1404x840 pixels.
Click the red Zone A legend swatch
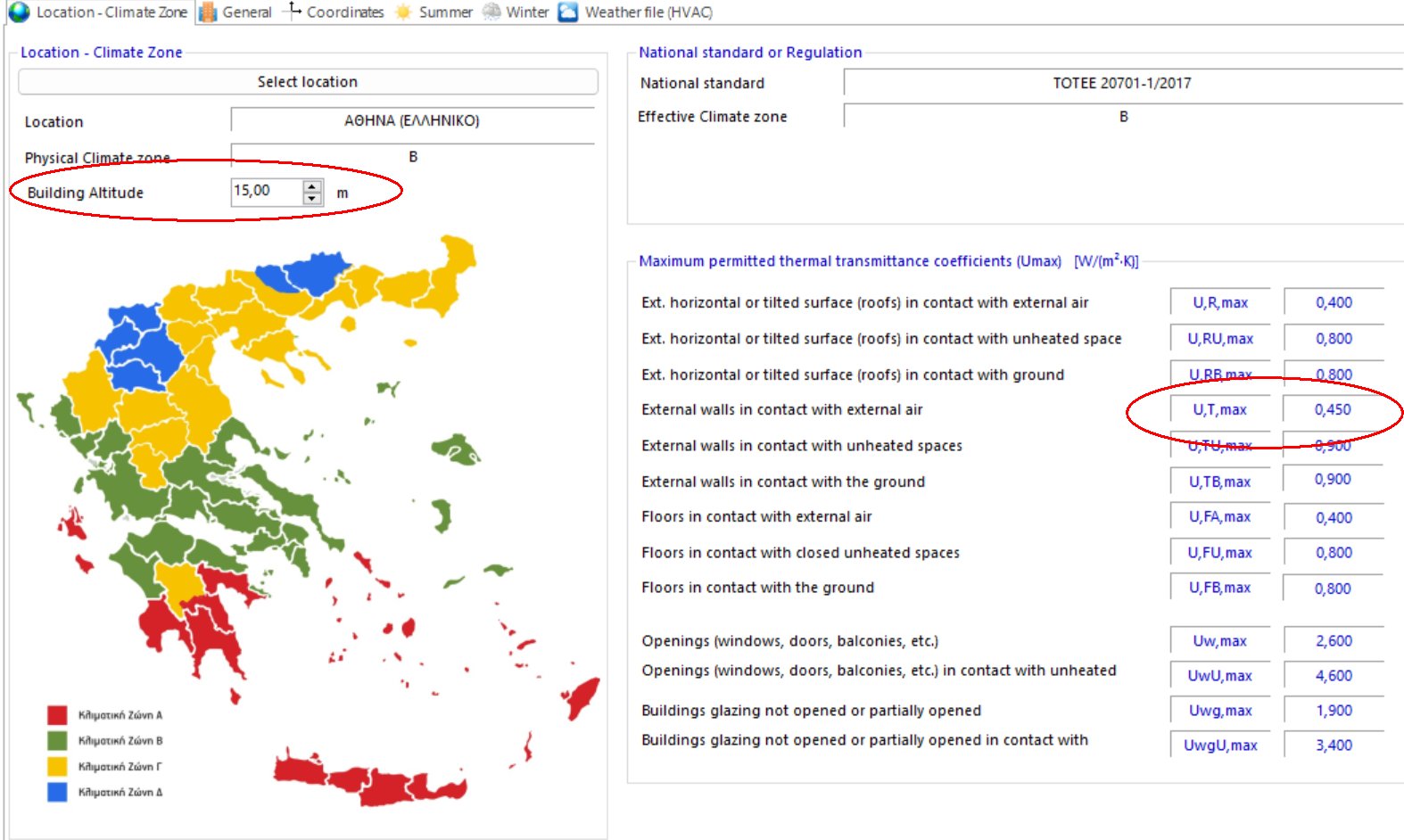57,715
